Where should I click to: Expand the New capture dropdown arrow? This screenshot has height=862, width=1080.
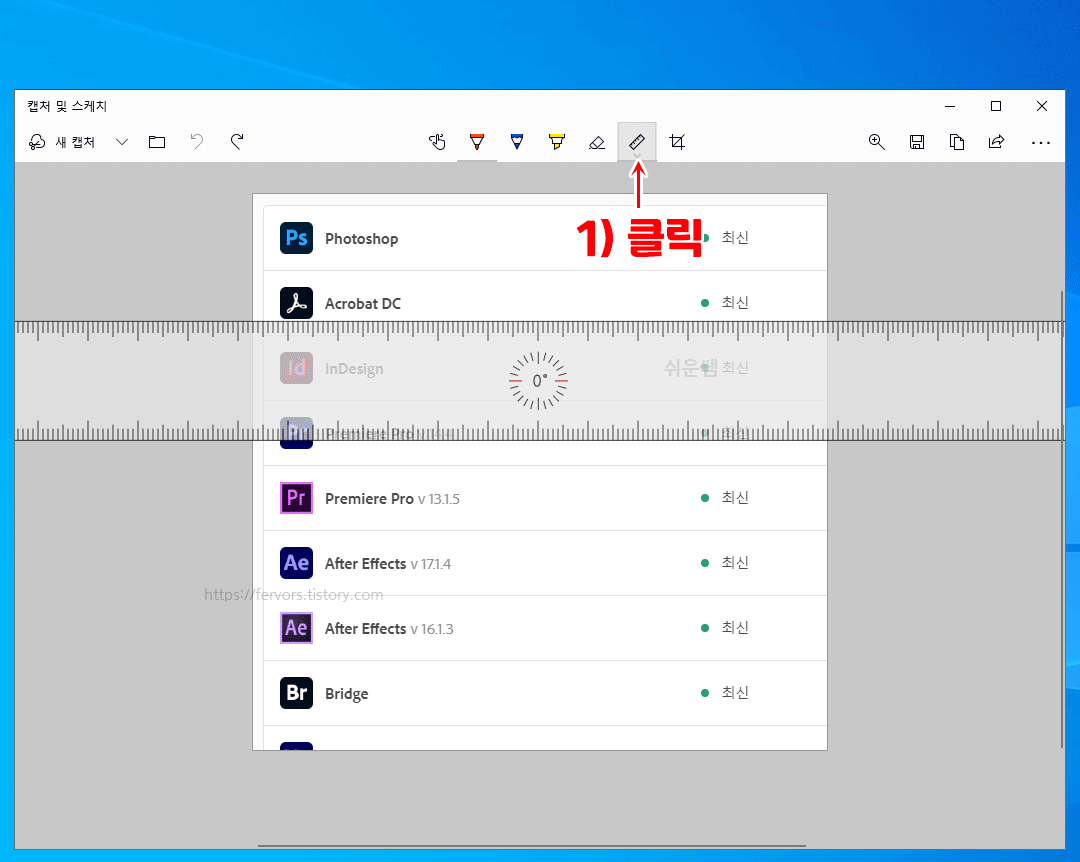pos(122,142)
